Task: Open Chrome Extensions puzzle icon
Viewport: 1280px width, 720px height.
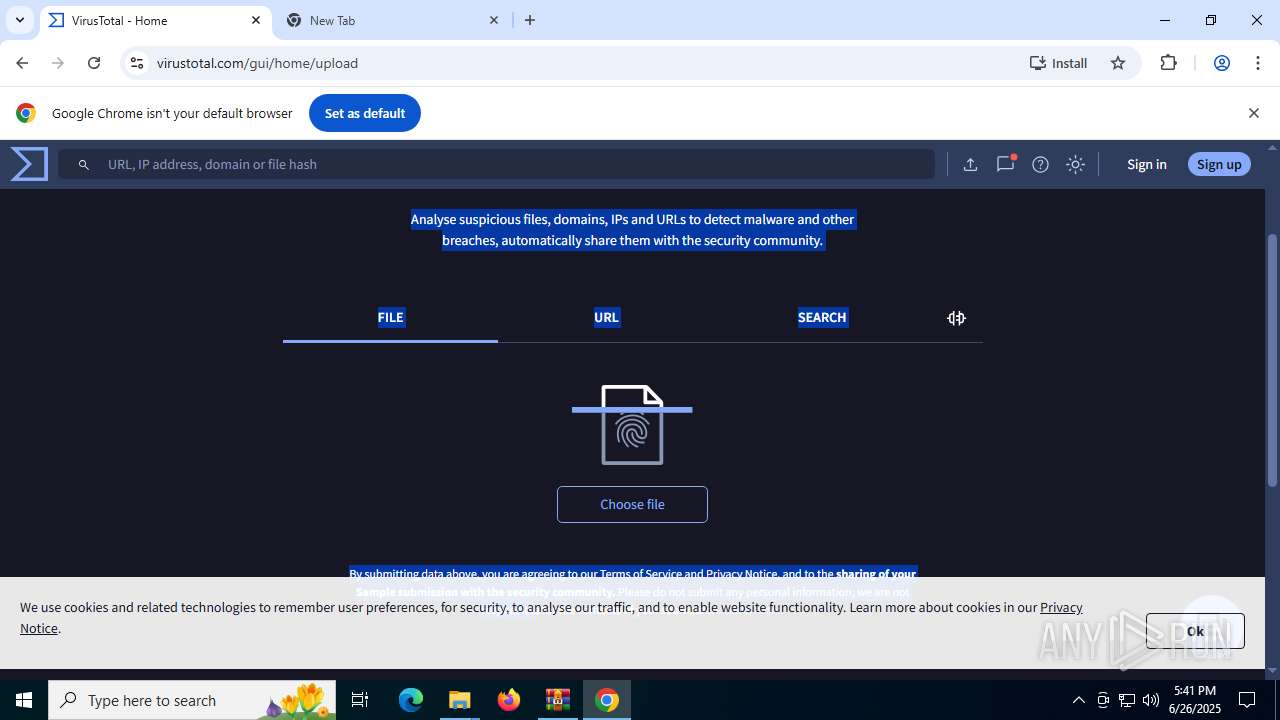Action: 1168,63
